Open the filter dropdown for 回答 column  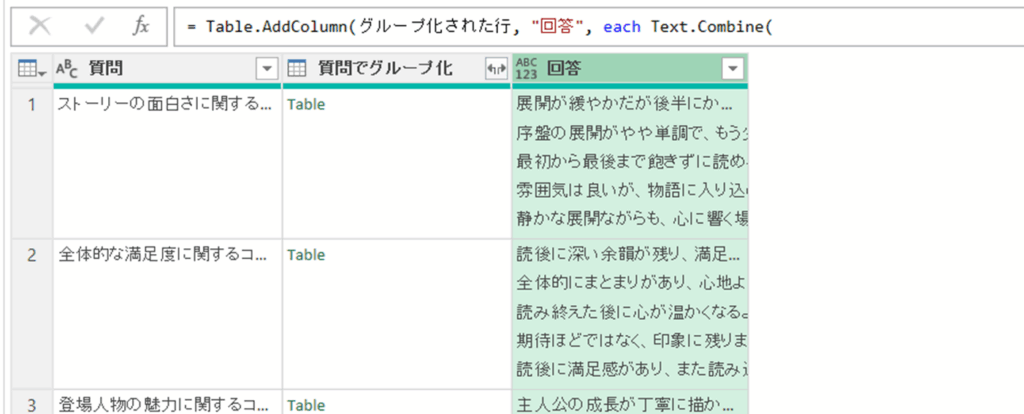pyautogui.click(x=733, y=68)
